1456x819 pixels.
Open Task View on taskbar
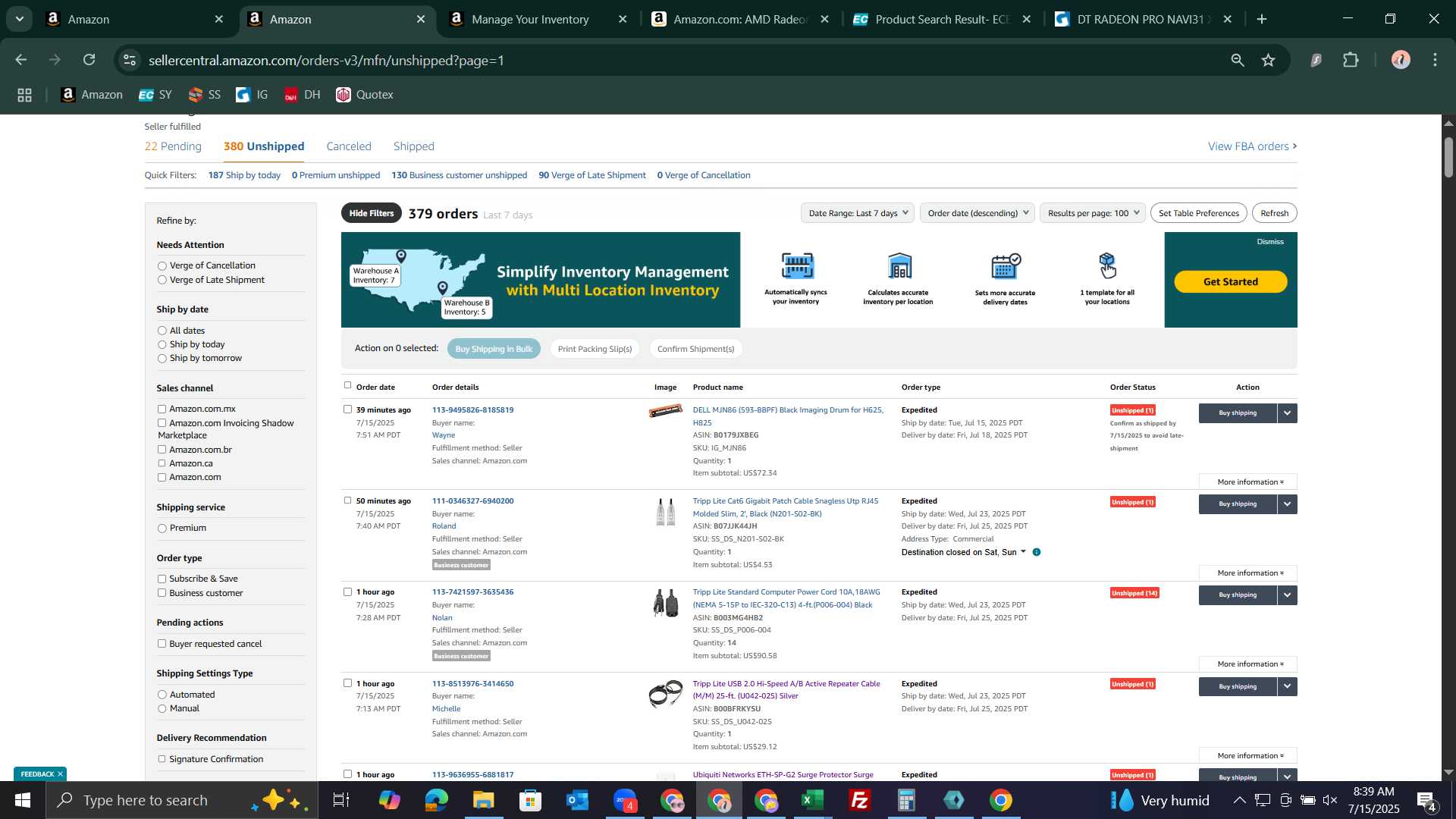341,800
